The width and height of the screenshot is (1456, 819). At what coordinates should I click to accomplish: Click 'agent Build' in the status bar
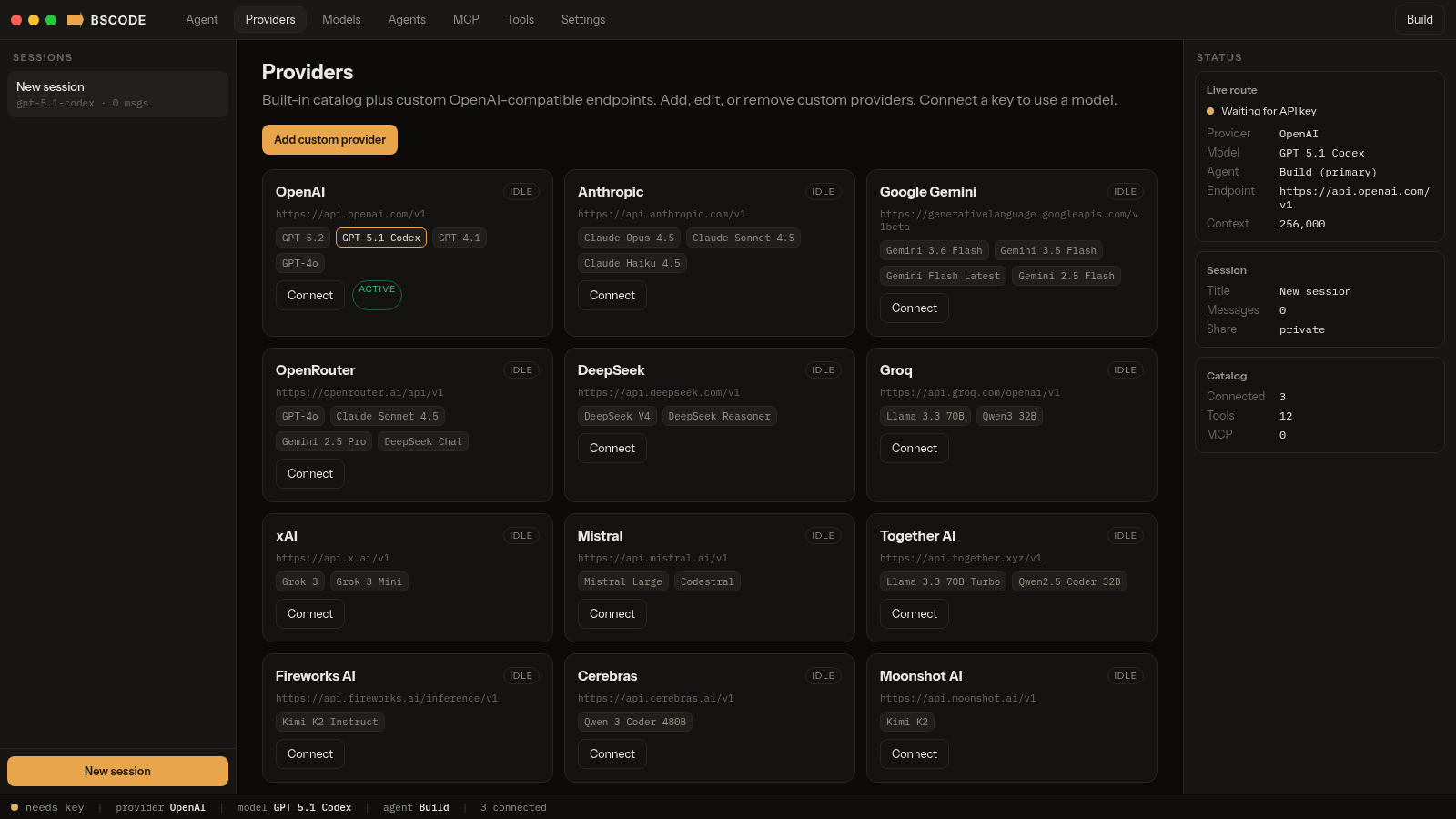pyautogui.click(x=416, y=807)
